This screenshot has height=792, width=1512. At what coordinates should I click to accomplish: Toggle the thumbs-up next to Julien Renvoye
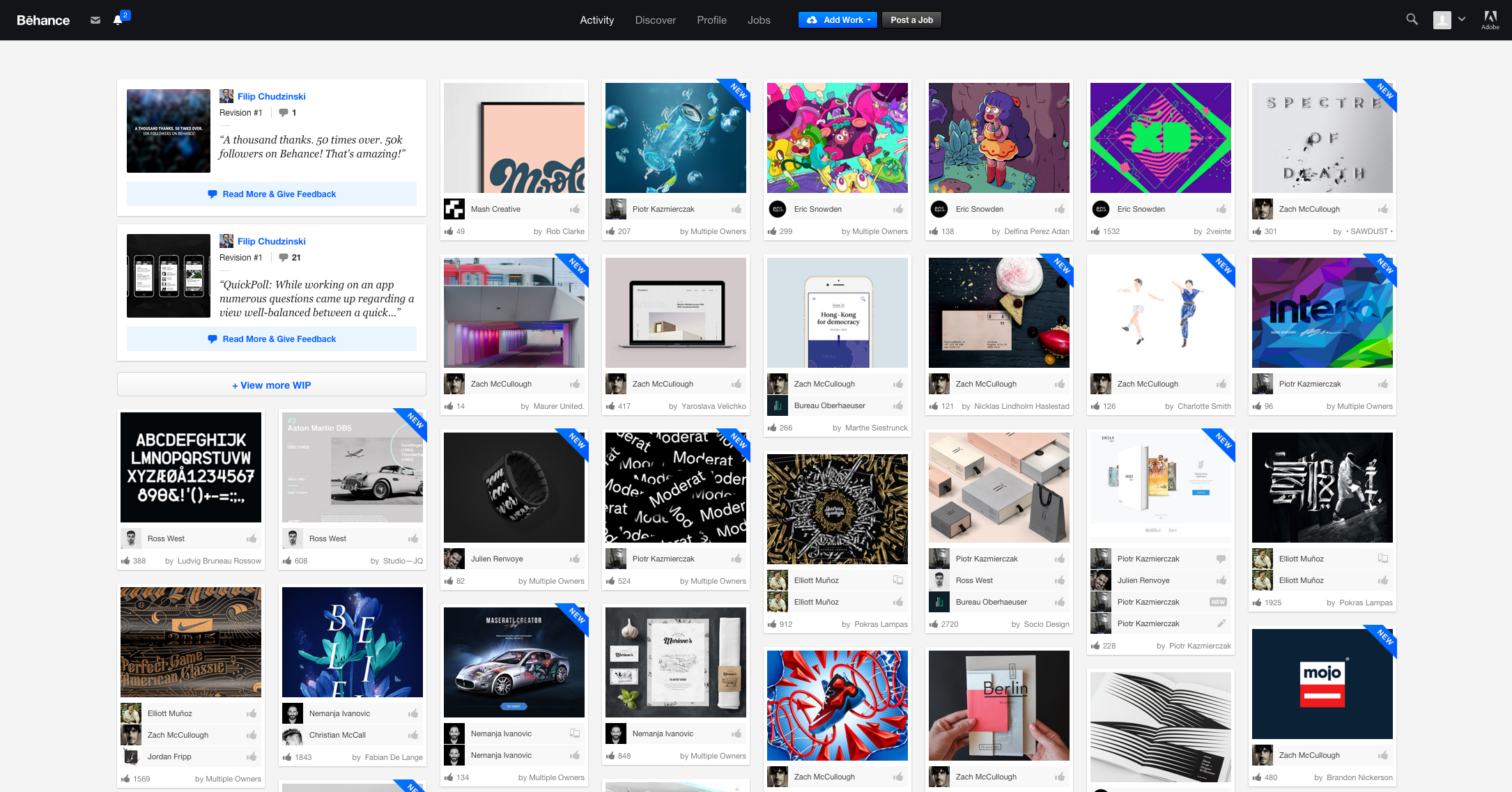[x=575, y=559]
